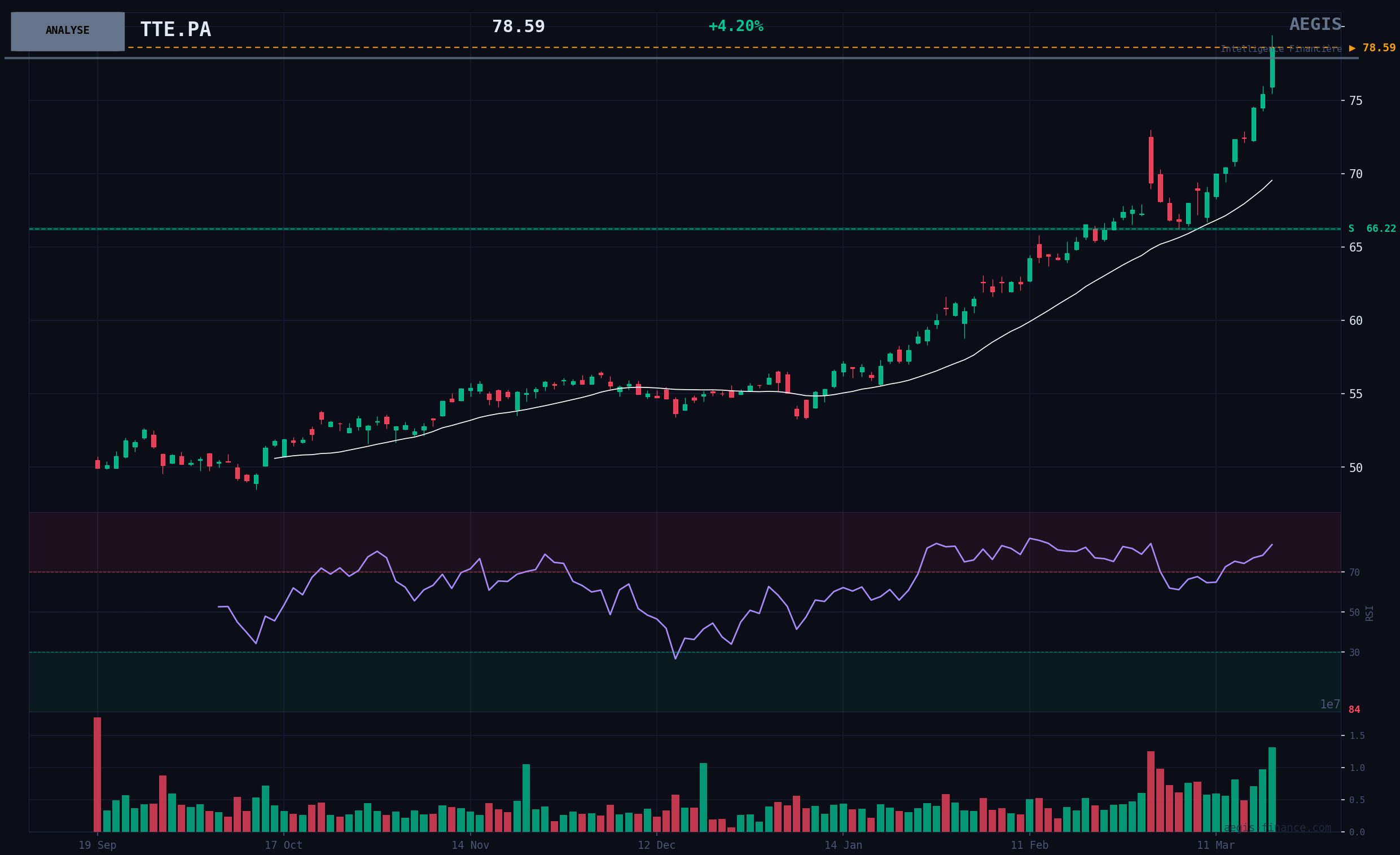Screen dimensions: 1400x855
Task: Click the tallest red volume bar
Action: (97, 774)
